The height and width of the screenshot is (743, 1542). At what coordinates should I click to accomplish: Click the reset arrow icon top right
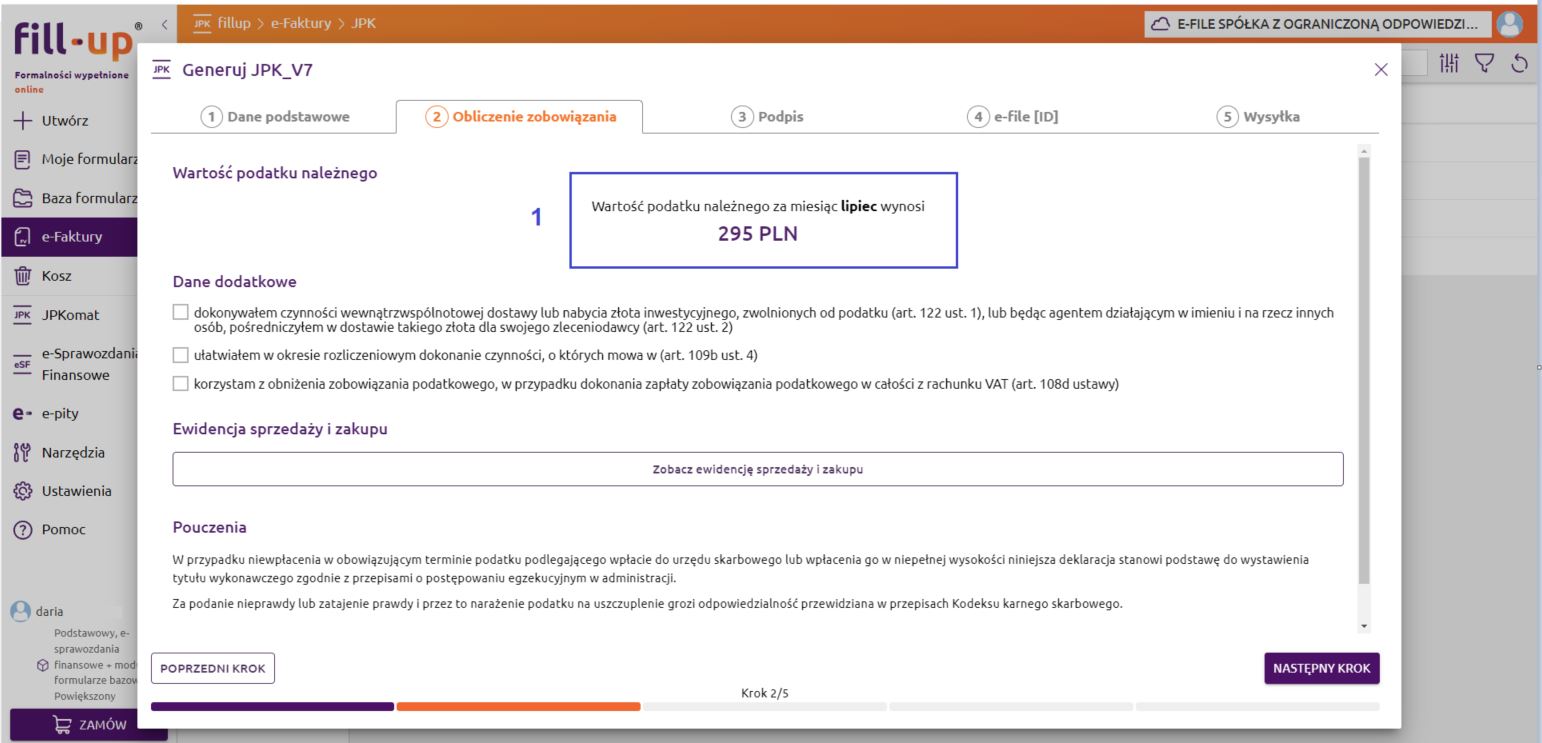[x=1520, y=64]
